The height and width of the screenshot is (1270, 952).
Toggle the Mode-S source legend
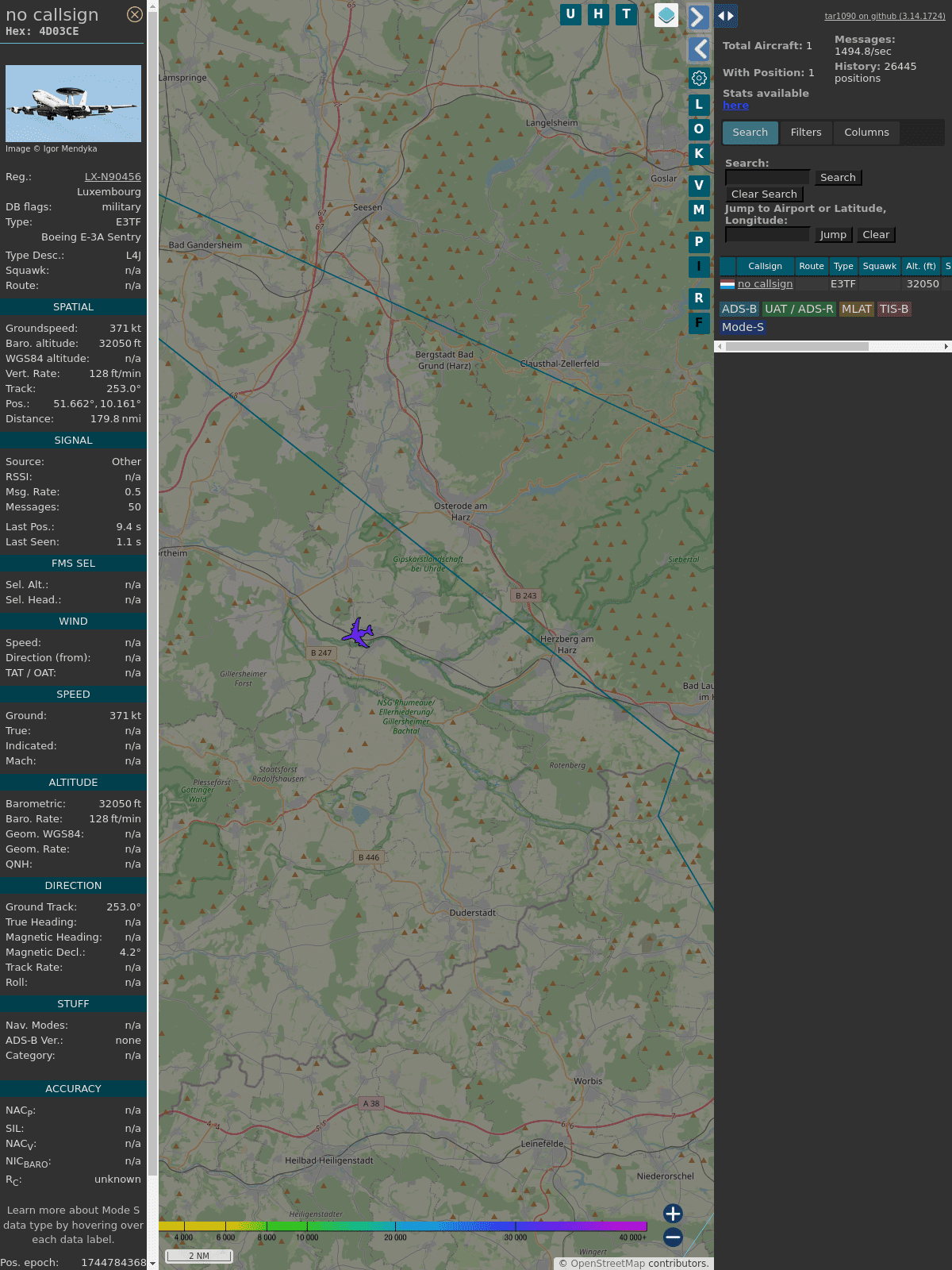coord(743,327)
